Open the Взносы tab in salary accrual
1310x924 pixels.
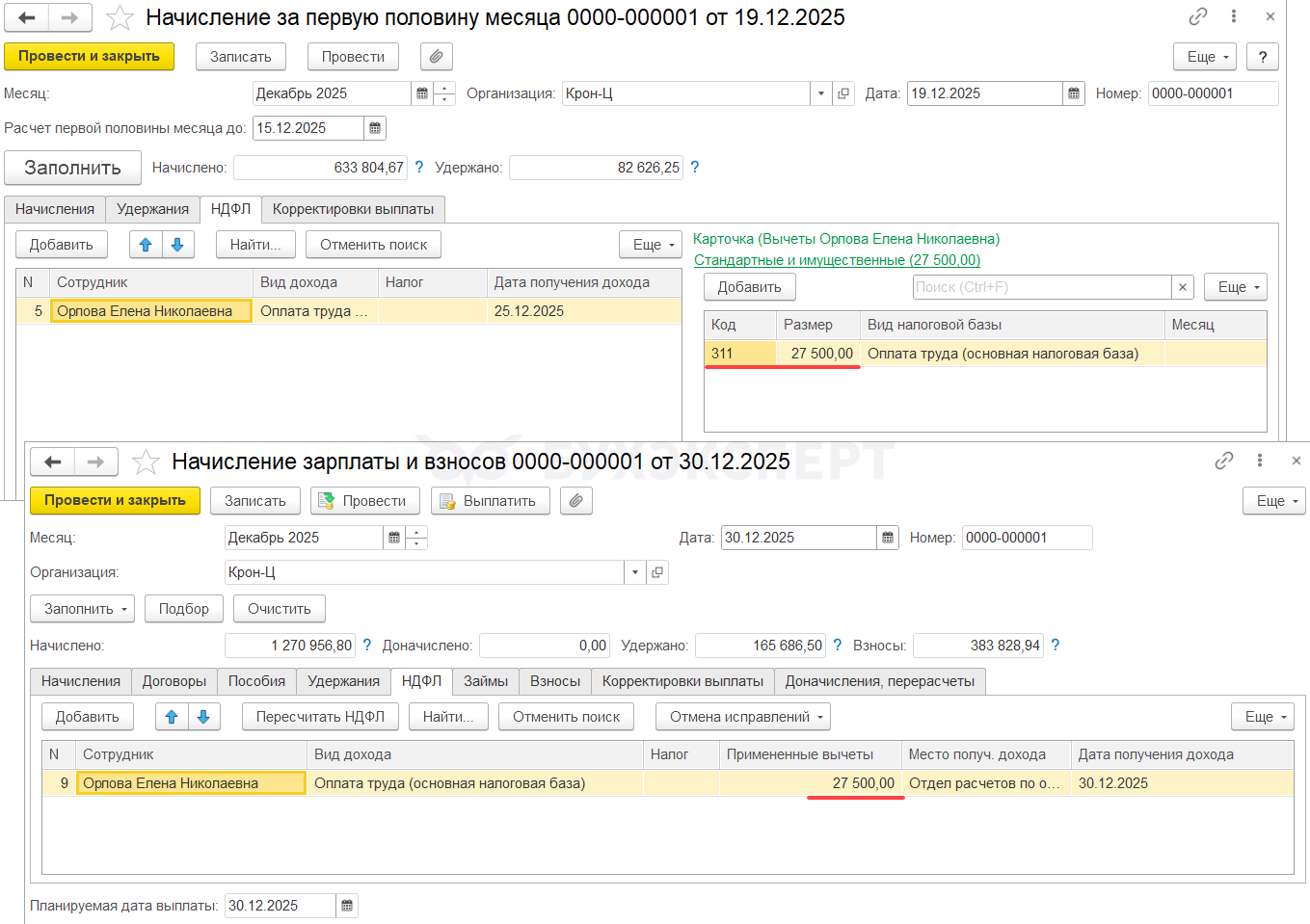tap(554, 681)
